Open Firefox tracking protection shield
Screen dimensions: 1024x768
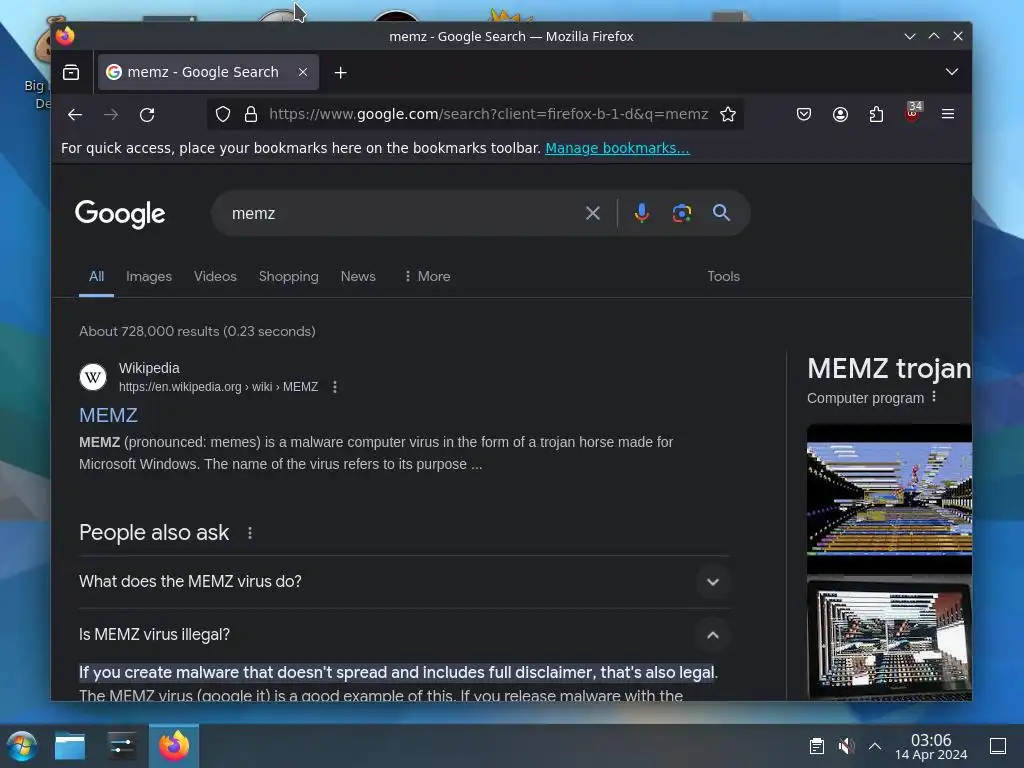point(223,114)
